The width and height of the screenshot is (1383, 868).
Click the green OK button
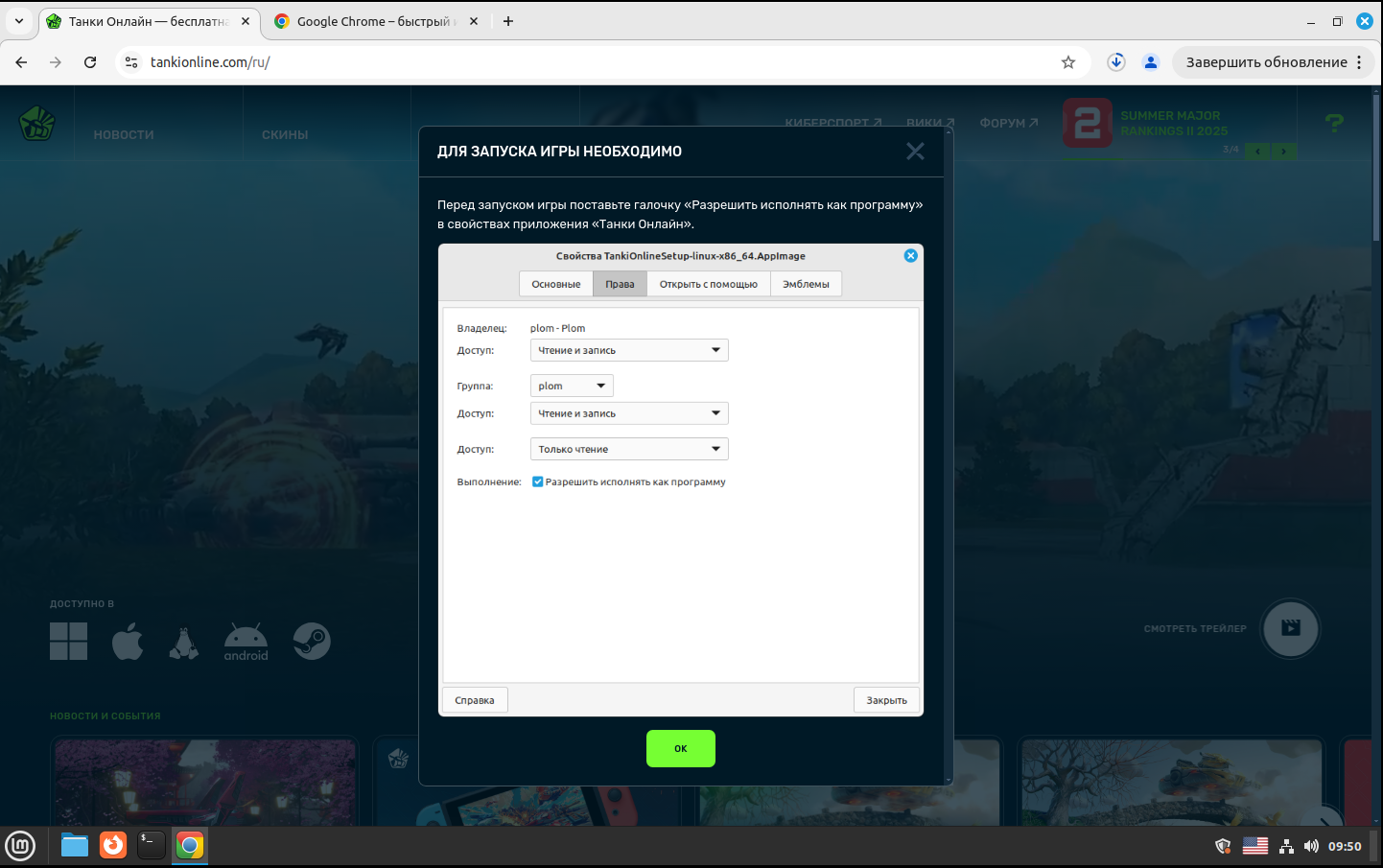click(681, 748)
